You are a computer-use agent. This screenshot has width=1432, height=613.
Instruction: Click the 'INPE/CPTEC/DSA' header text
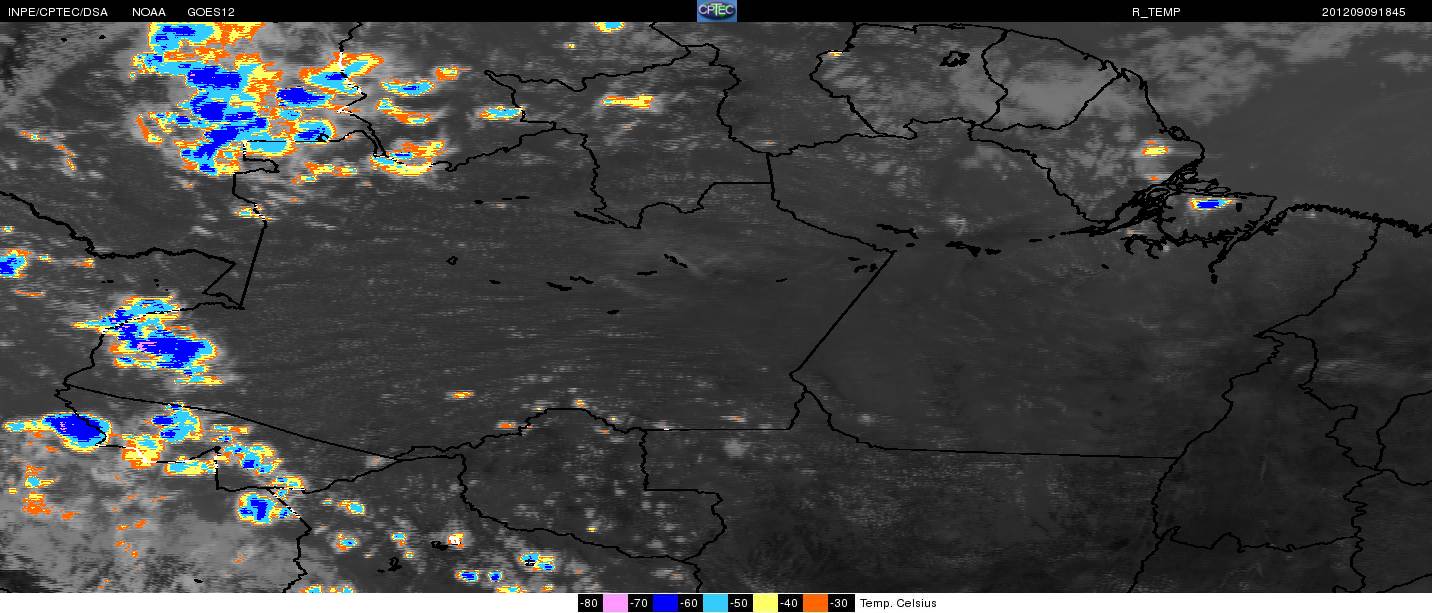[57, 12]
